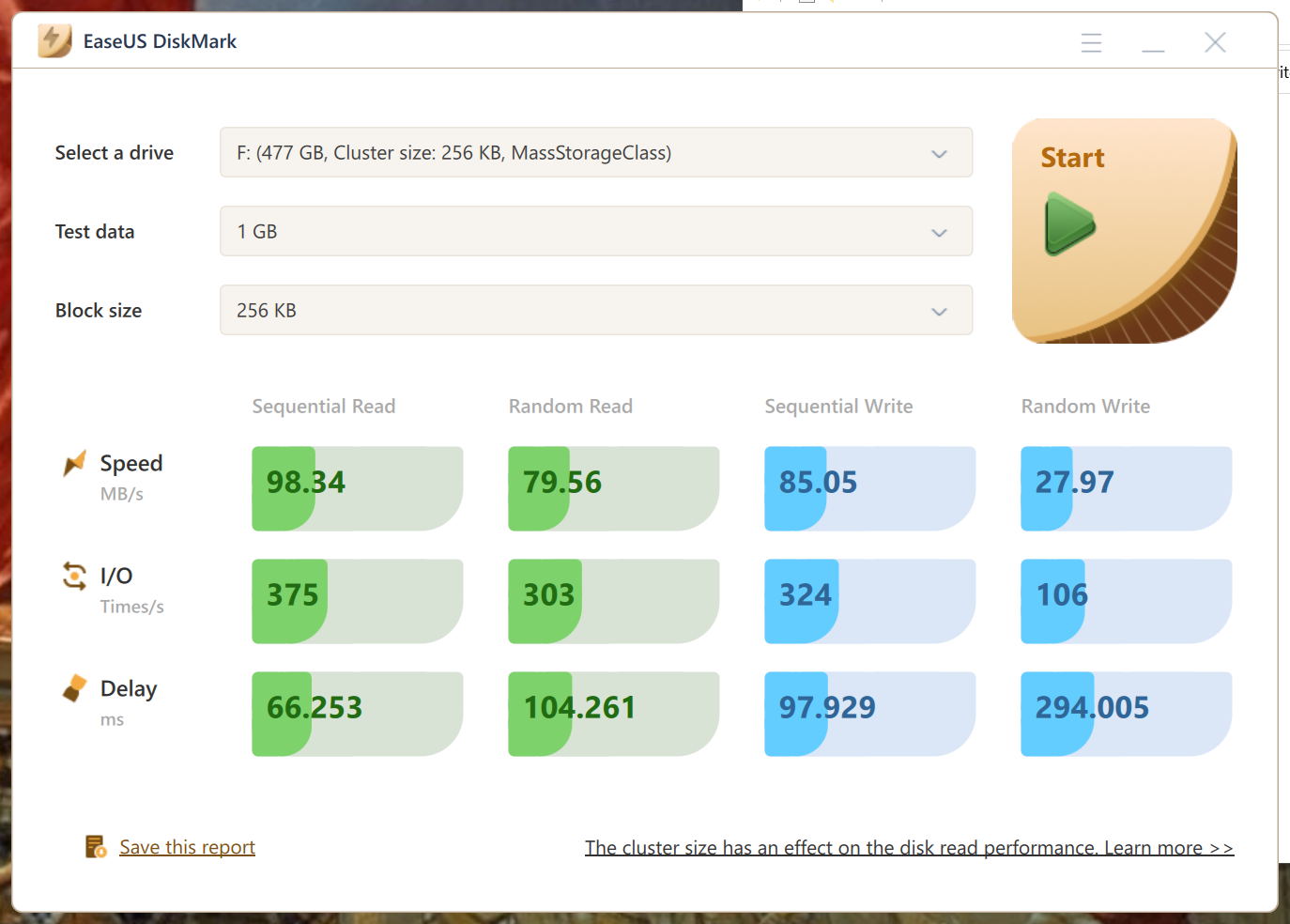
Task: Click the Sequential Write column header
Action: 838,407
